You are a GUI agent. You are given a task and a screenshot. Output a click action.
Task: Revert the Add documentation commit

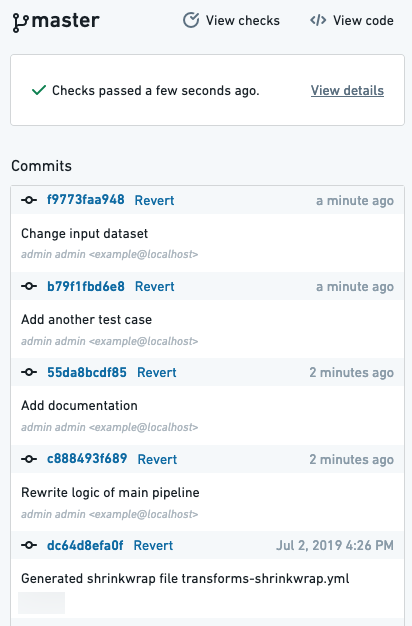pos(157,372)
